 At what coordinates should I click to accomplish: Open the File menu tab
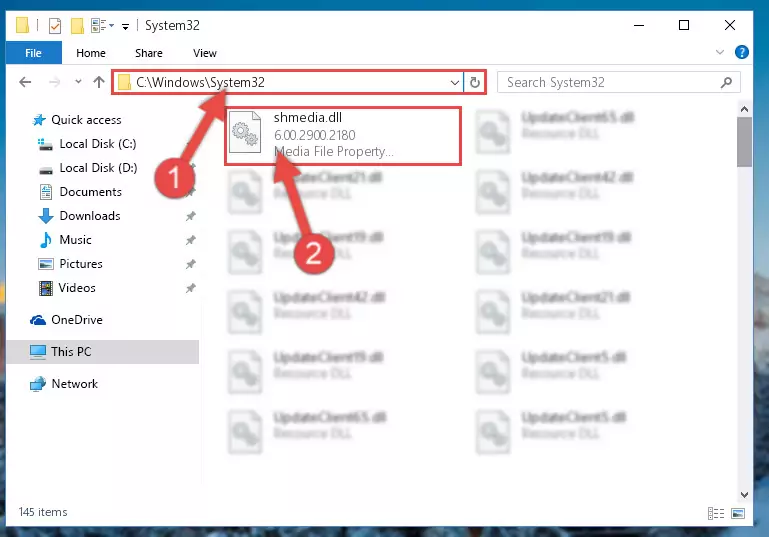point(33,53)
